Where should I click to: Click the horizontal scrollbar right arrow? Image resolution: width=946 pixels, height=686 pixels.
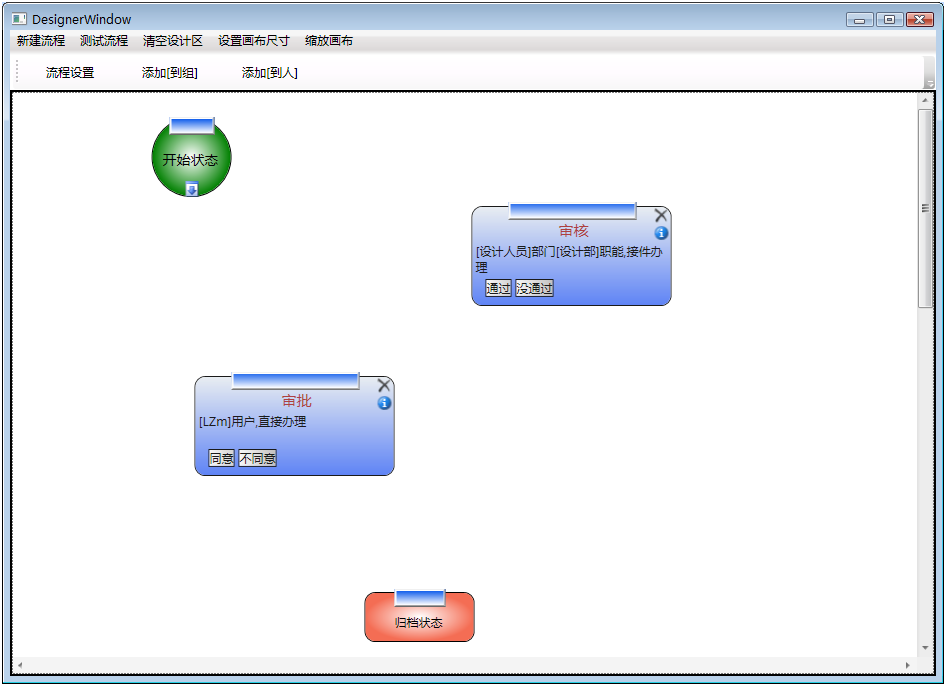click(x=907, y=665)
